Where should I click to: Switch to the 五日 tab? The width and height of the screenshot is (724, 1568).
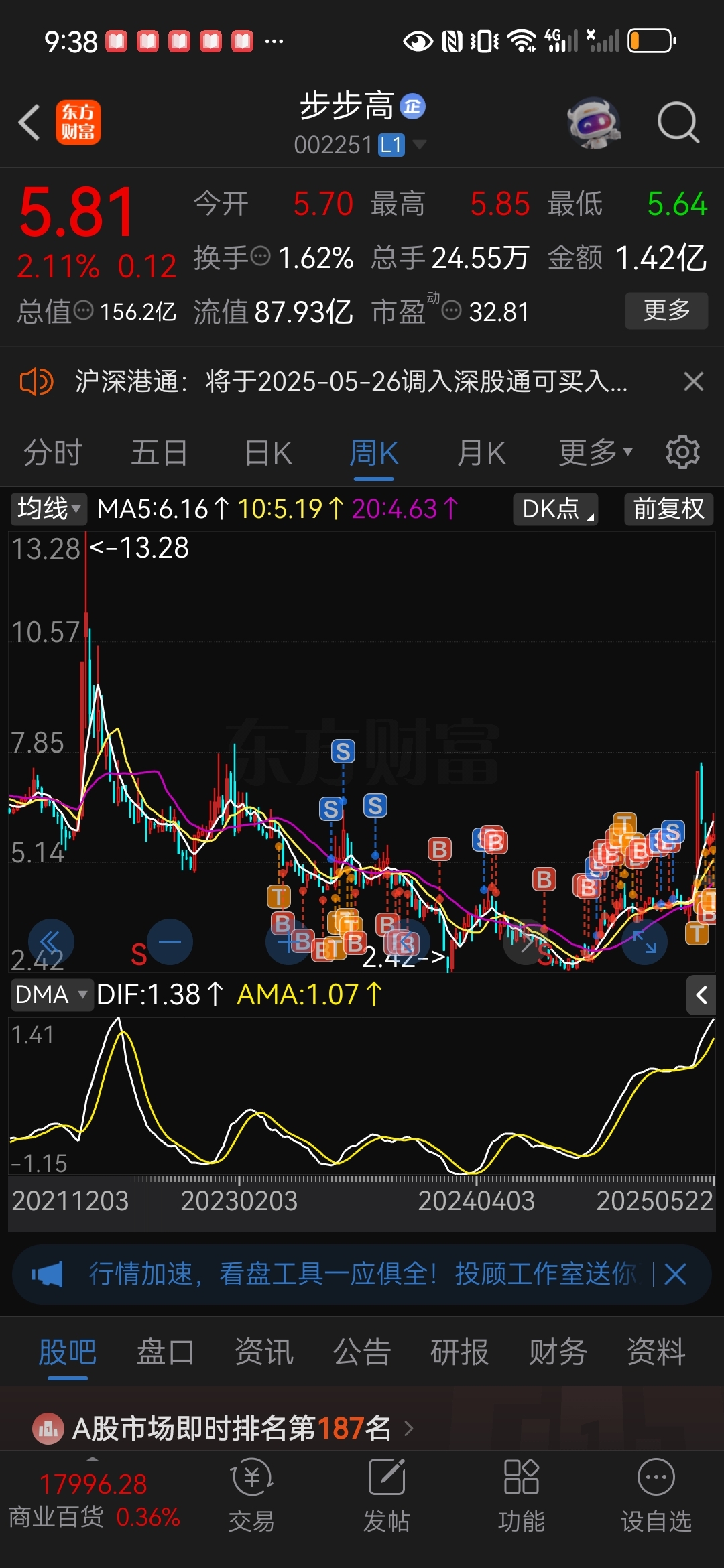(159, 453)
